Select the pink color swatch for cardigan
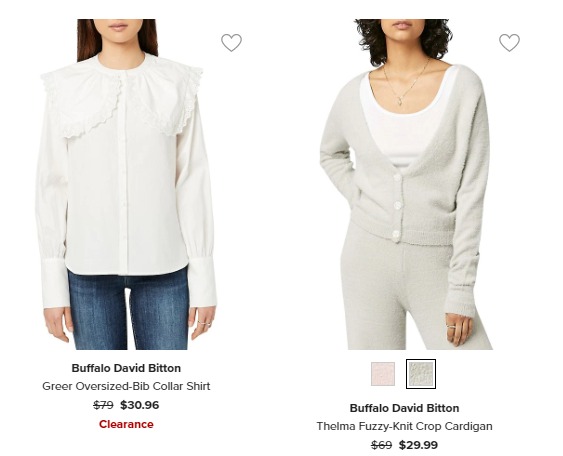 (383, 374)
